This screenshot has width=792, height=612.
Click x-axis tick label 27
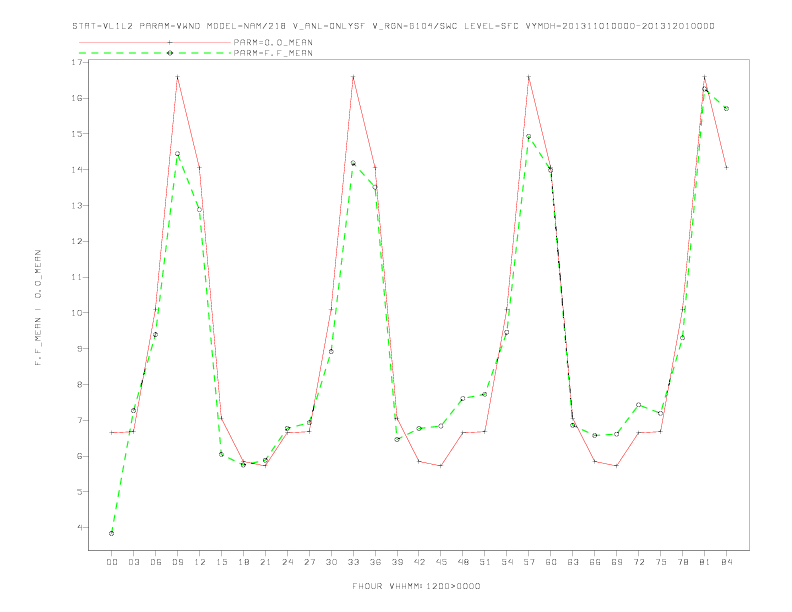click(x=309, y=562)
